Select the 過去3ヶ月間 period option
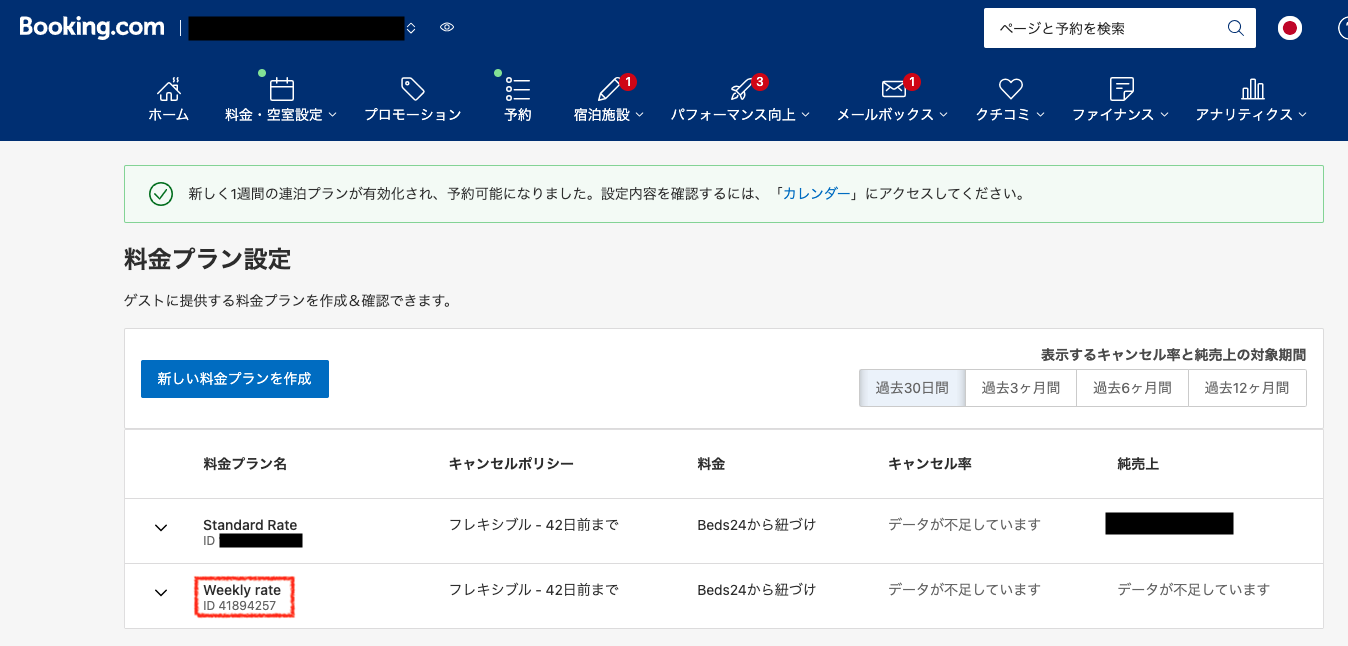The image size is (1348, 646). coord(1020,388)
